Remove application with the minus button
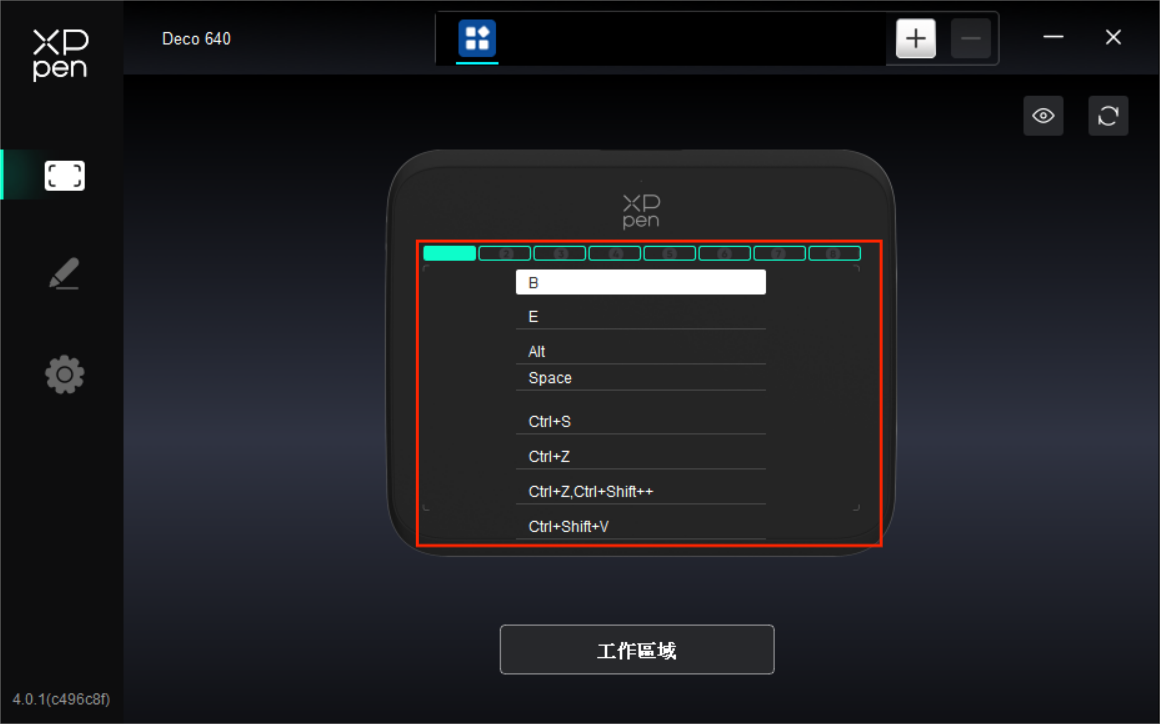Viewport: 1160px width, 724px height. coord(970,39)
